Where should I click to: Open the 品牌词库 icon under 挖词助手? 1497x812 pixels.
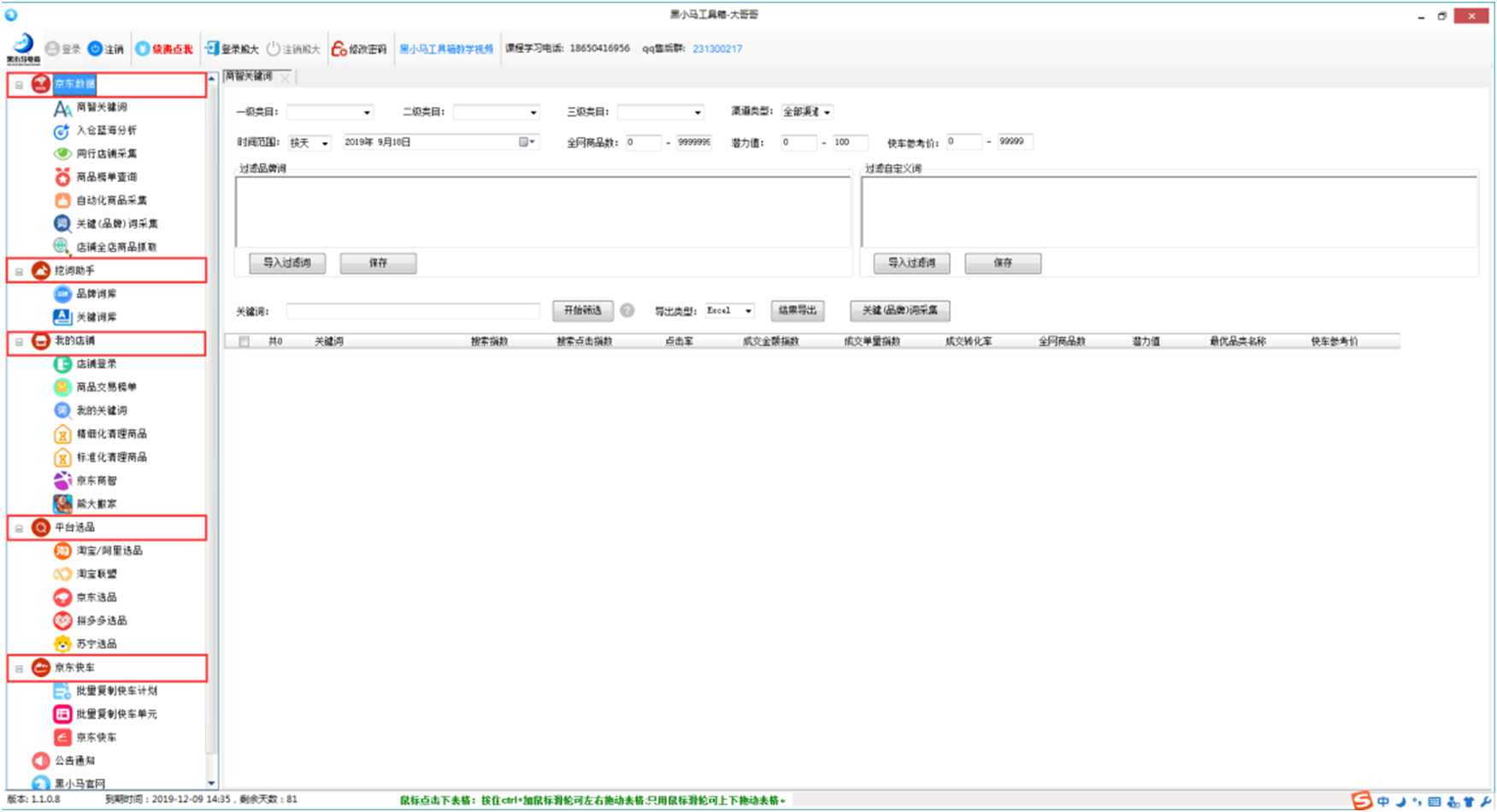click(x=62, y=294)
